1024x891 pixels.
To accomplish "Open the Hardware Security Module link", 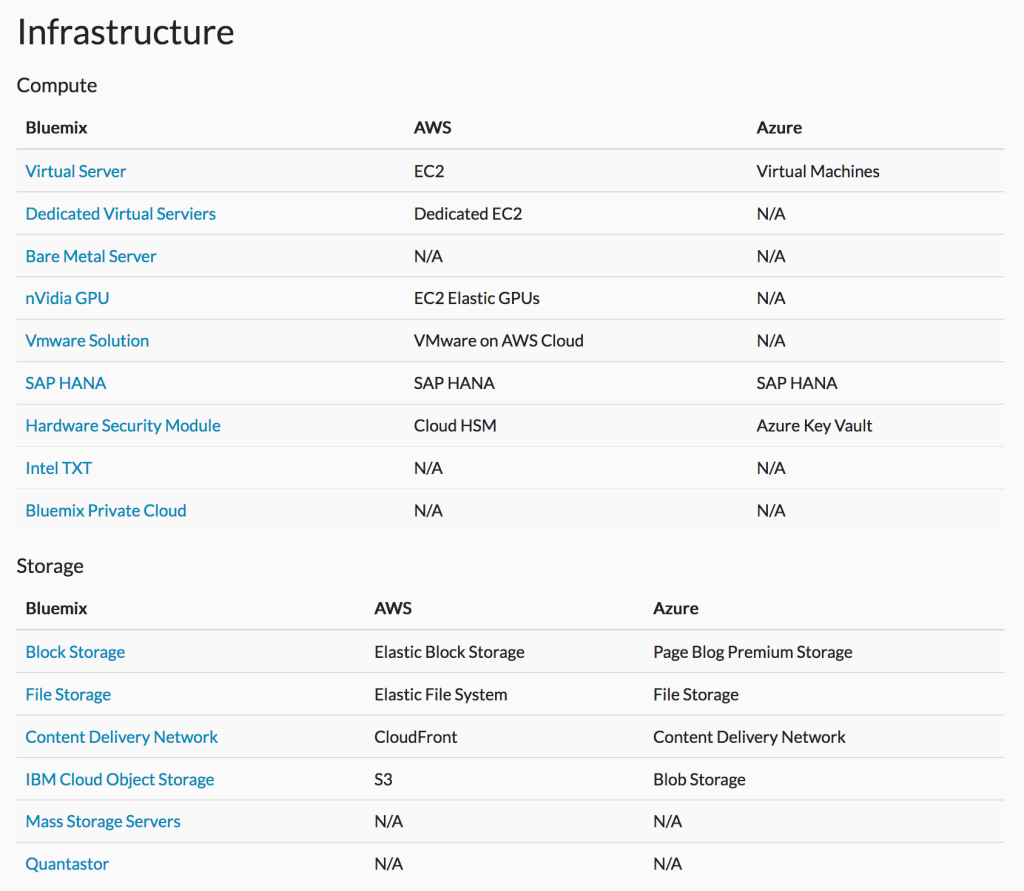I will [123, 425].
